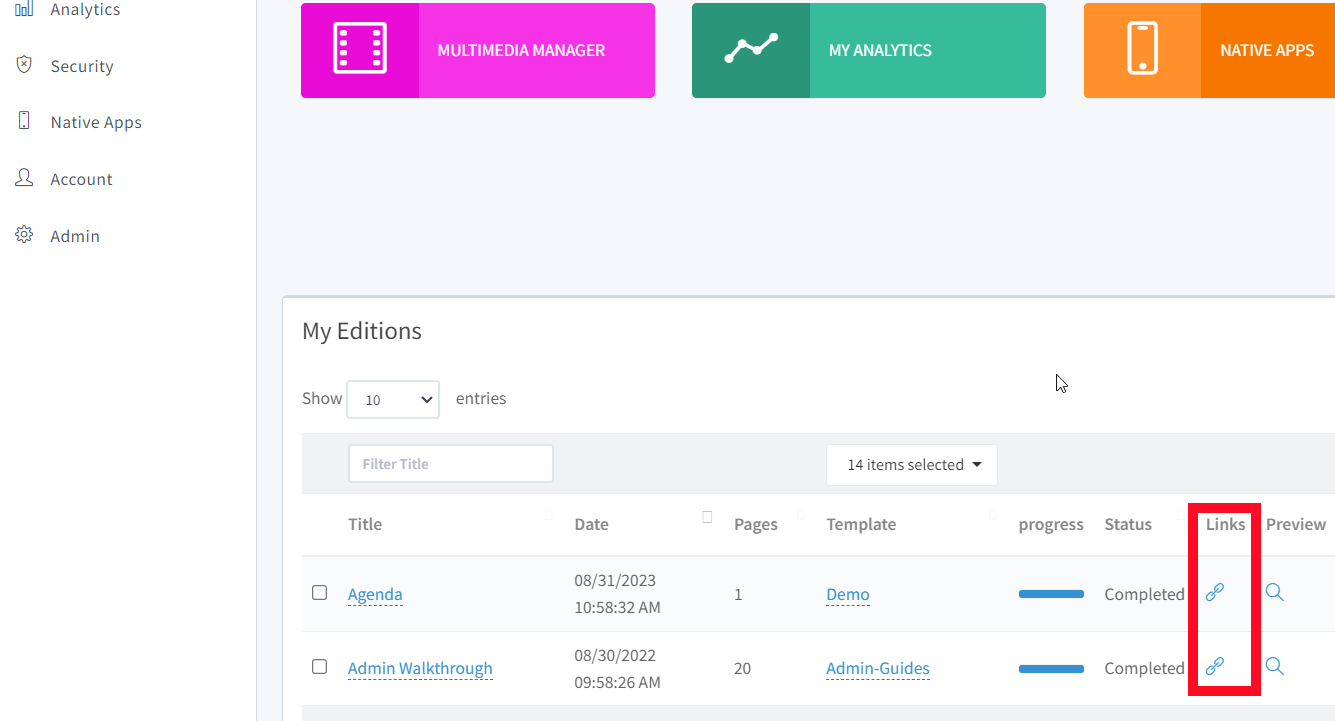Preview Agenda with the magnifier icon

tap(1275, 592)
